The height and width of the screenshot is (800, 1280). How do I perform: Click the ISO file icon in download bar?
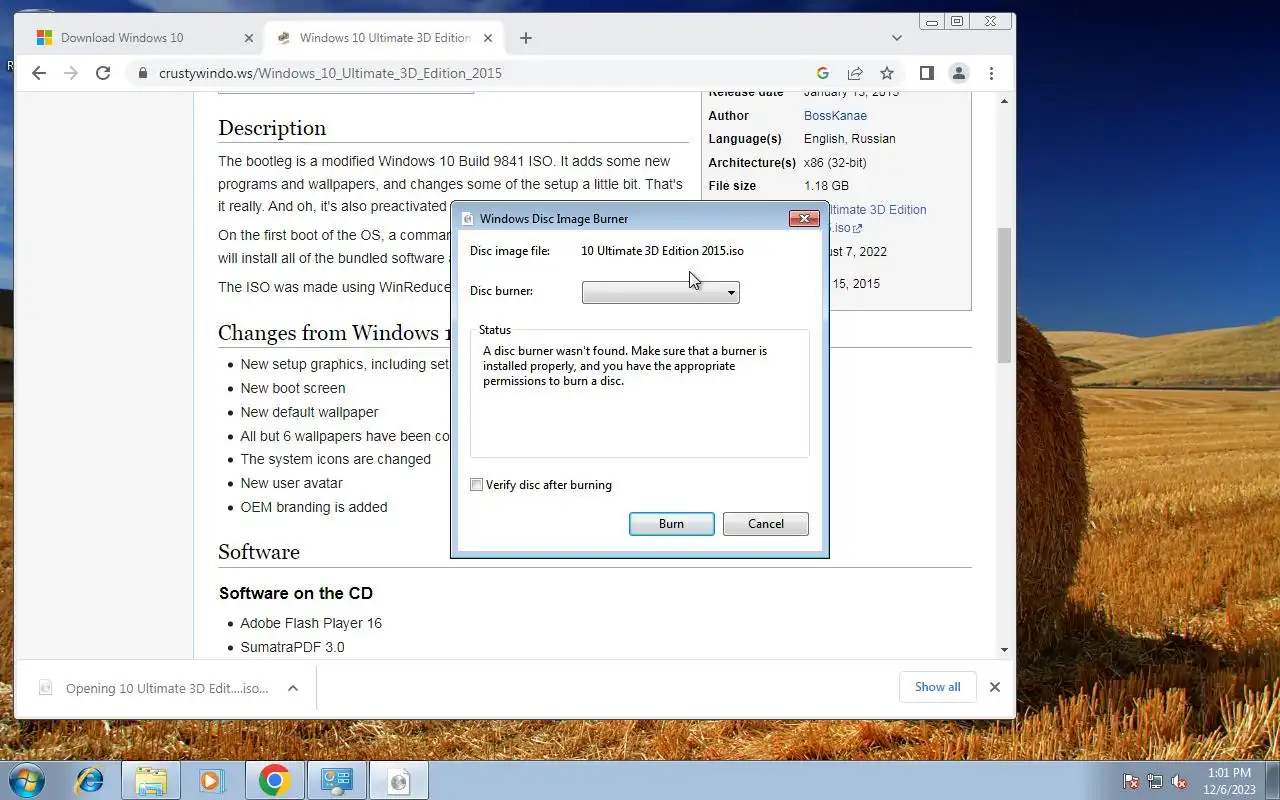[x=45, y=687]
